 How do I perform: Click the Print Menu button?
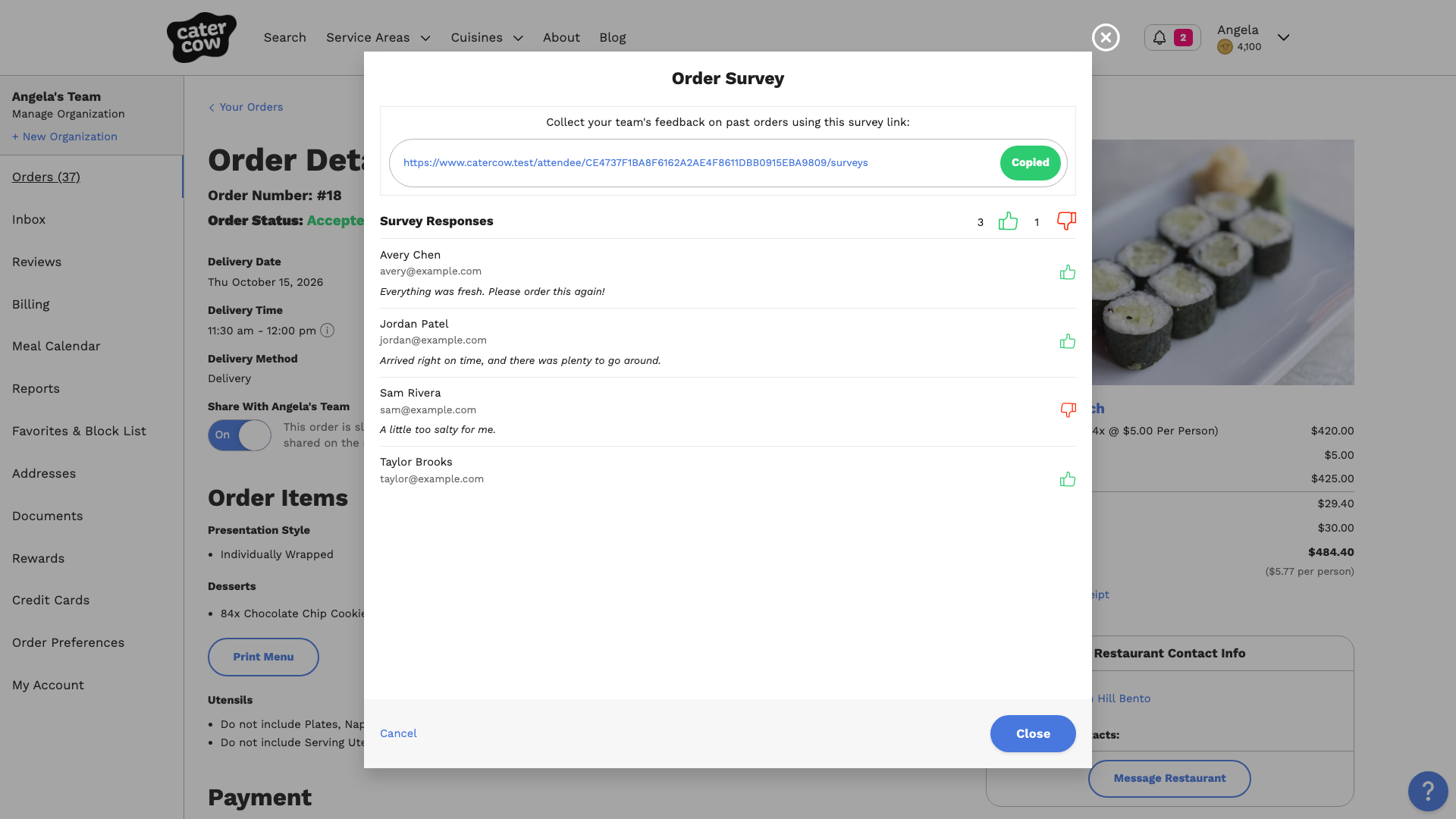263,657
